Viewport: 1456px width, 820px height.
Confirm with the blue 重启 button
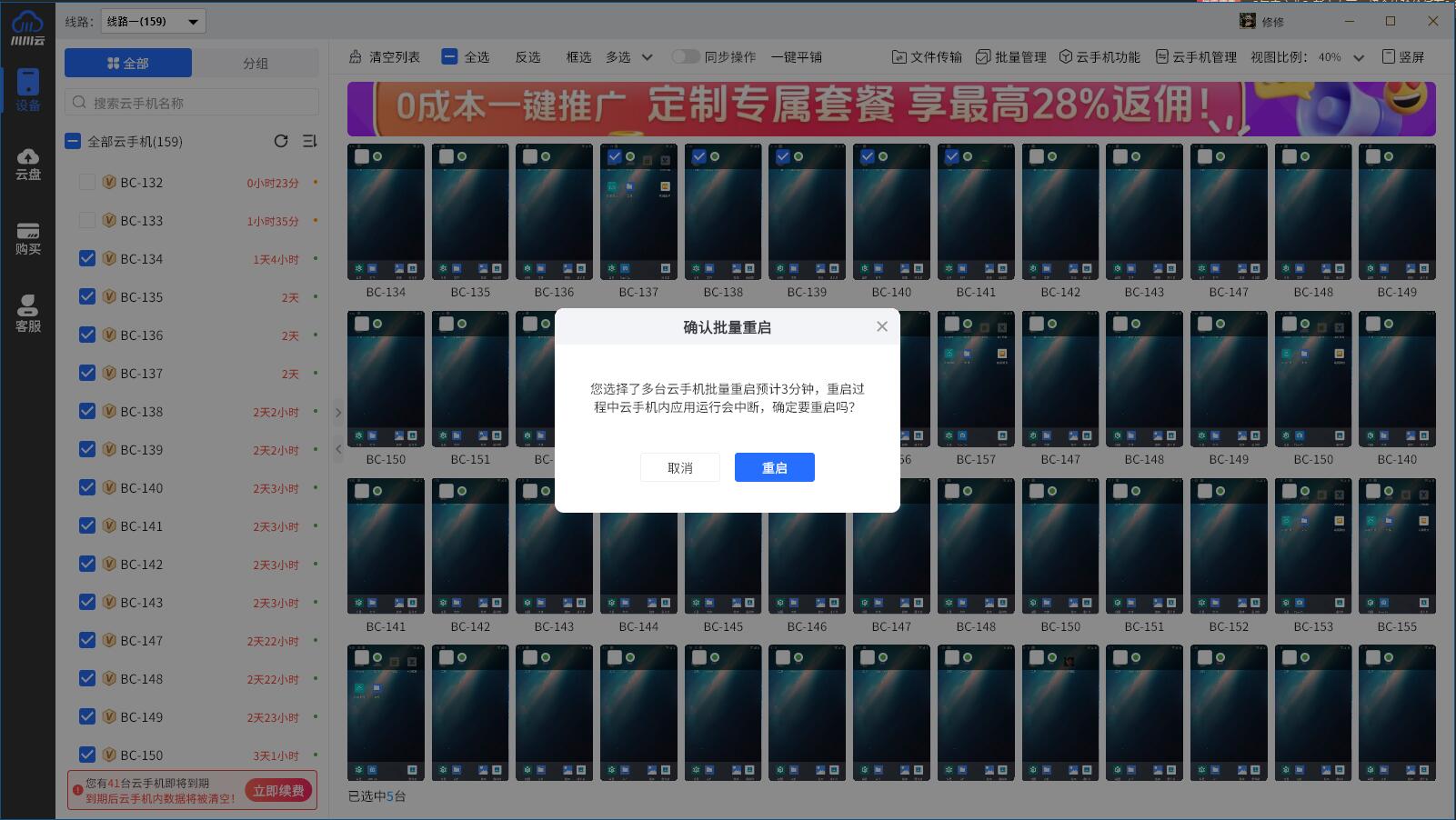[x=774, y=467]
